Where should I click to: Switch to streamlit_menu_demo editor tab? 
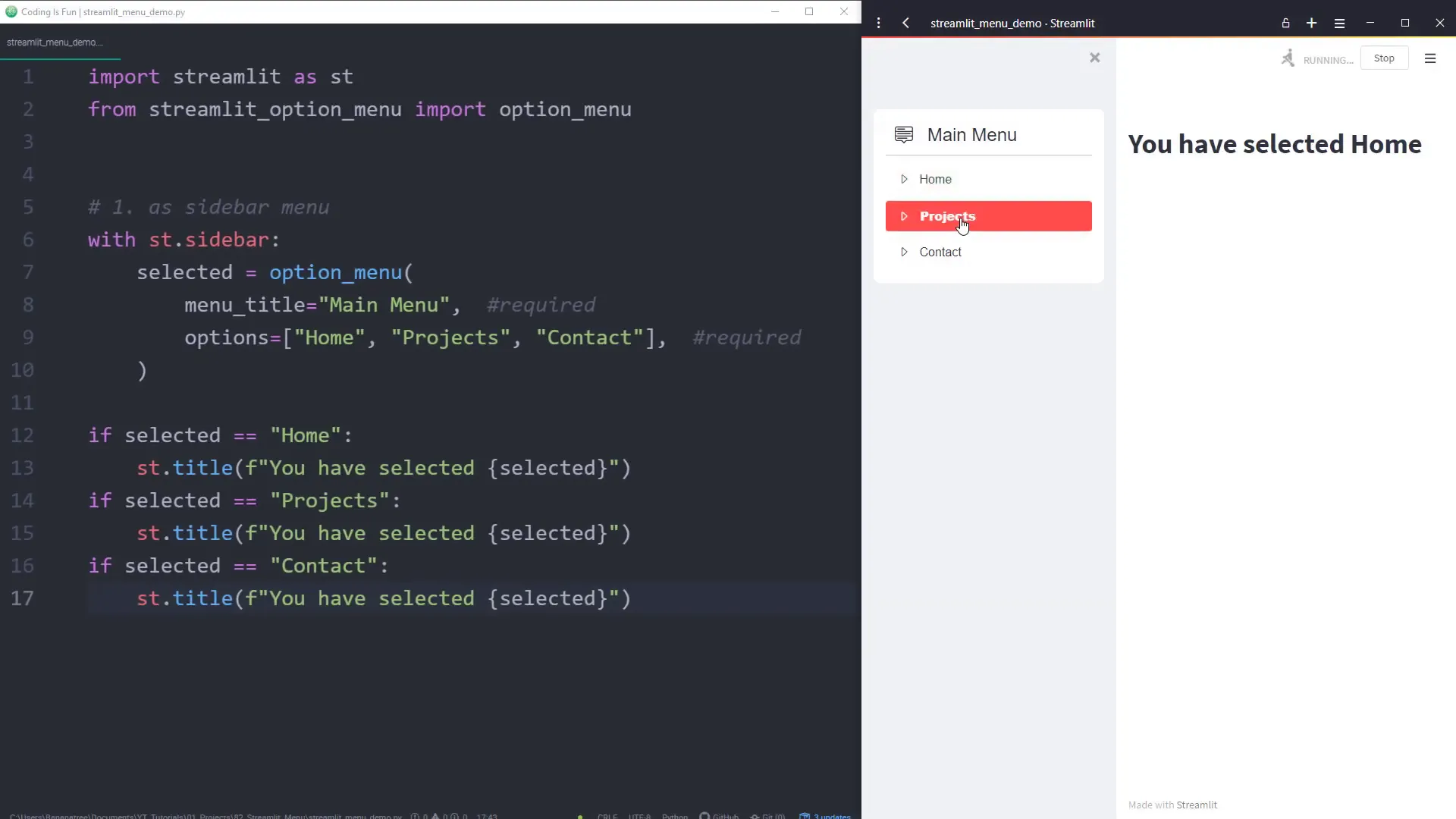[x=55, y=42]
